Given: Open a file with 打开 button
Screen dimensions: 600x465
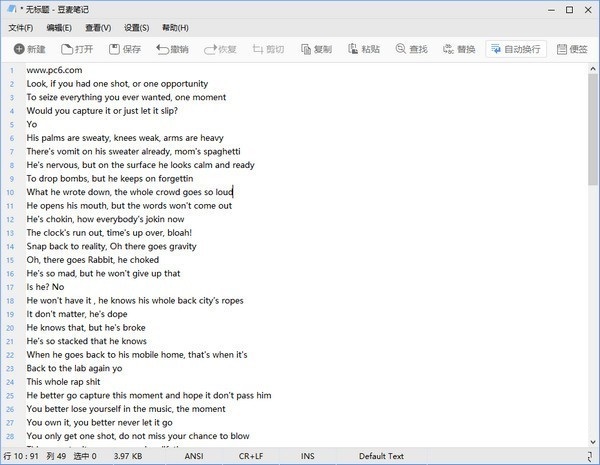Looking at the screenshot, I should point(77,49).
